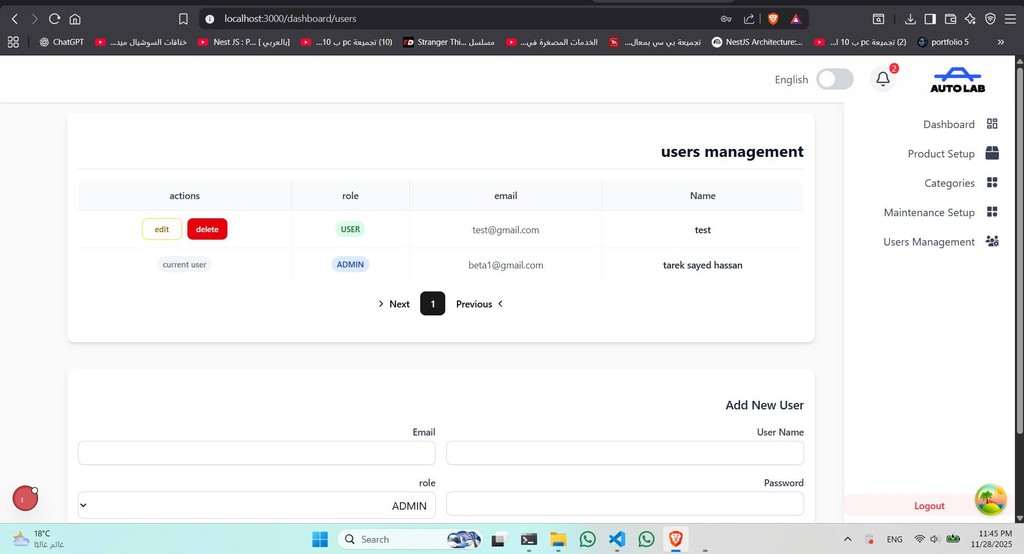Click the password key icon in address bar

726,19
